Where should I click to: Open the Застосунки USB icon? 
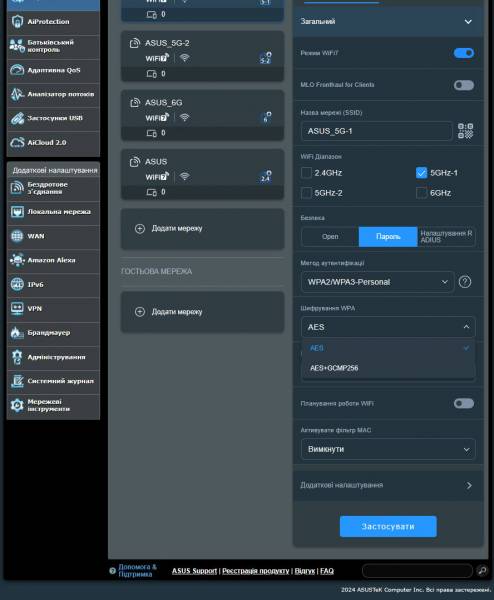(17, 118)
